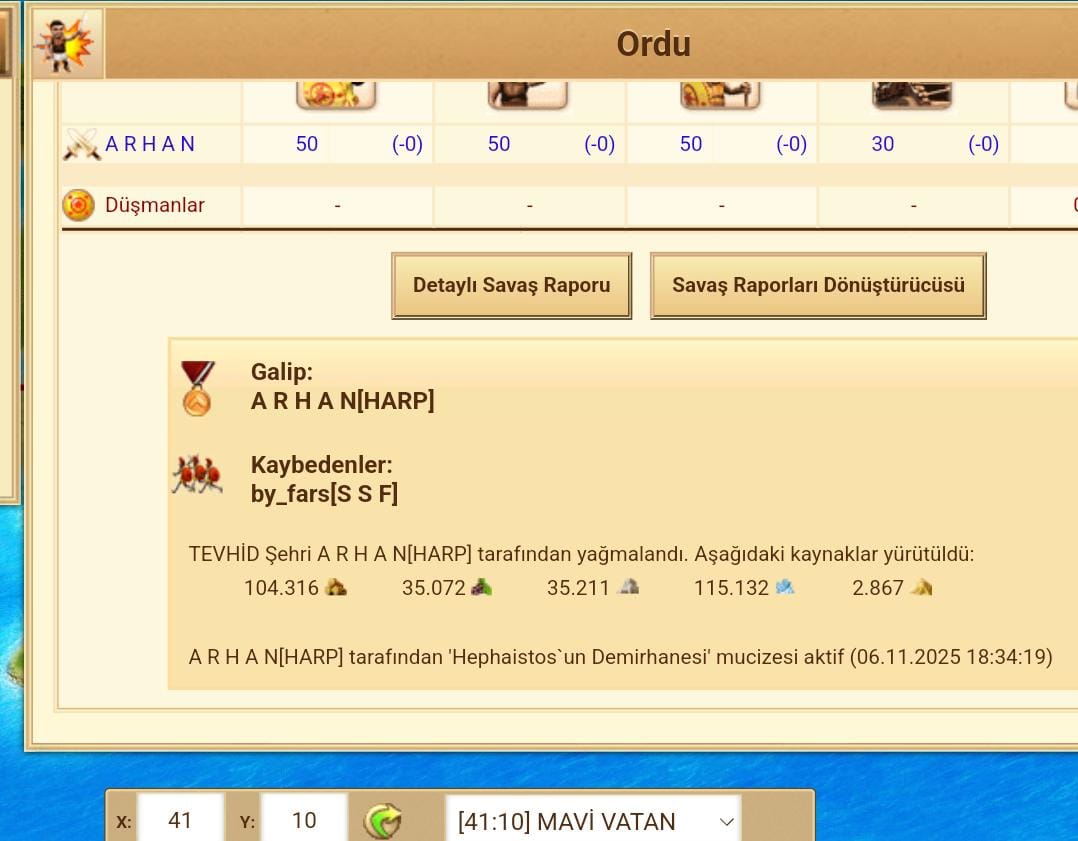Click the Galip medal icon
The height and width of the screenshot is (841, 1078).
197,389
